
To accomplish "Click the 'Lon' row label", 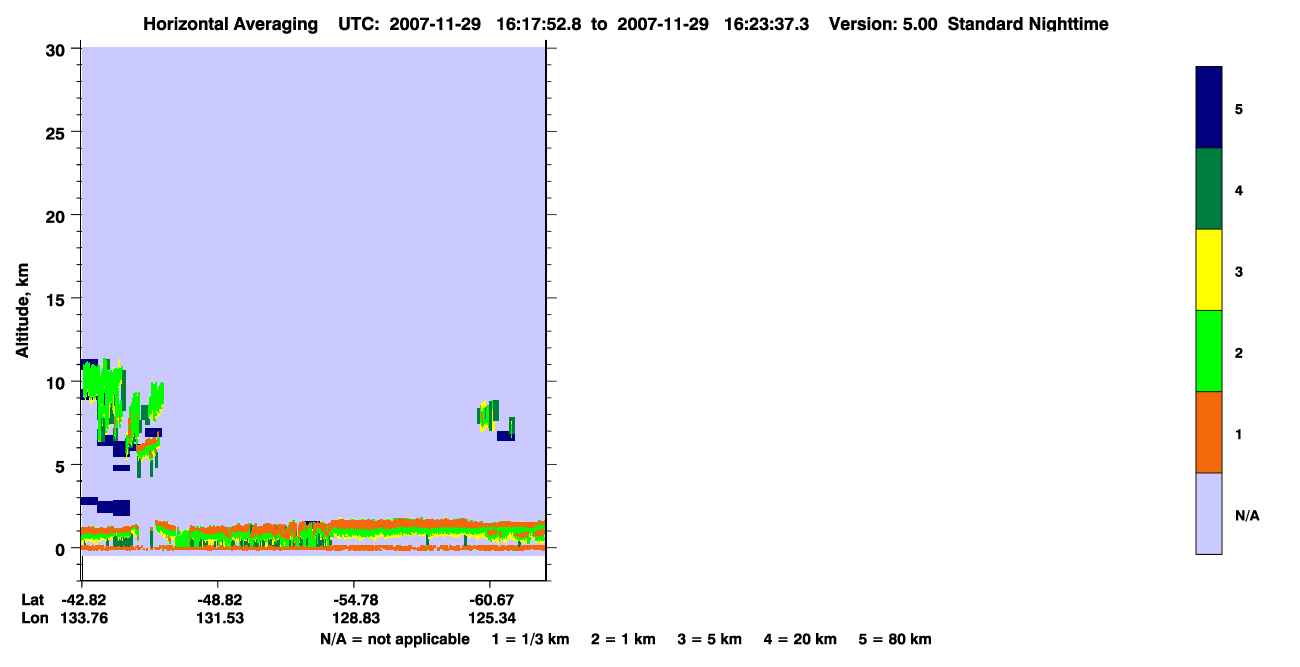I will point(34,618).
